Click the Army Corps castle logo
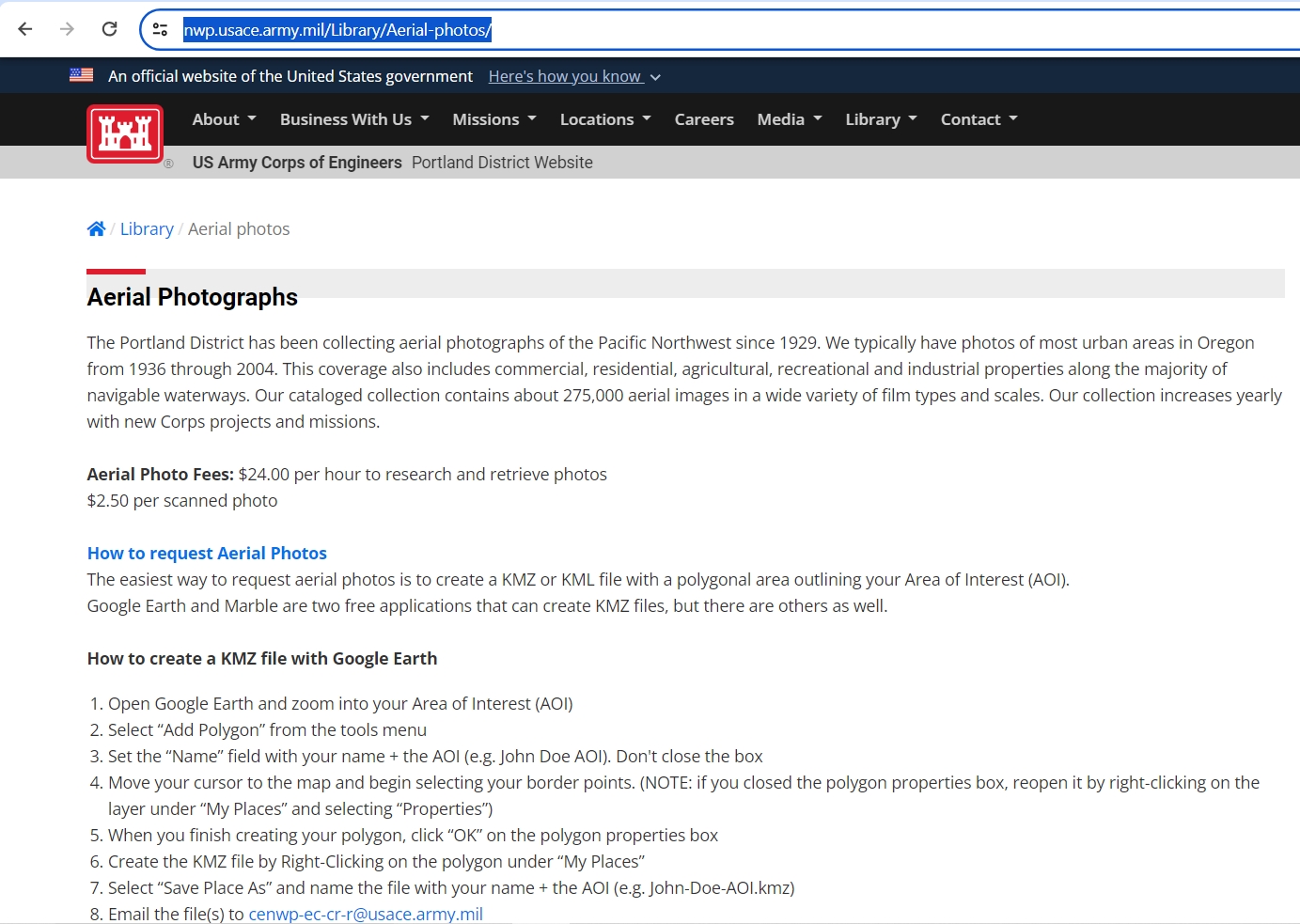 click(x=125, y=133)
